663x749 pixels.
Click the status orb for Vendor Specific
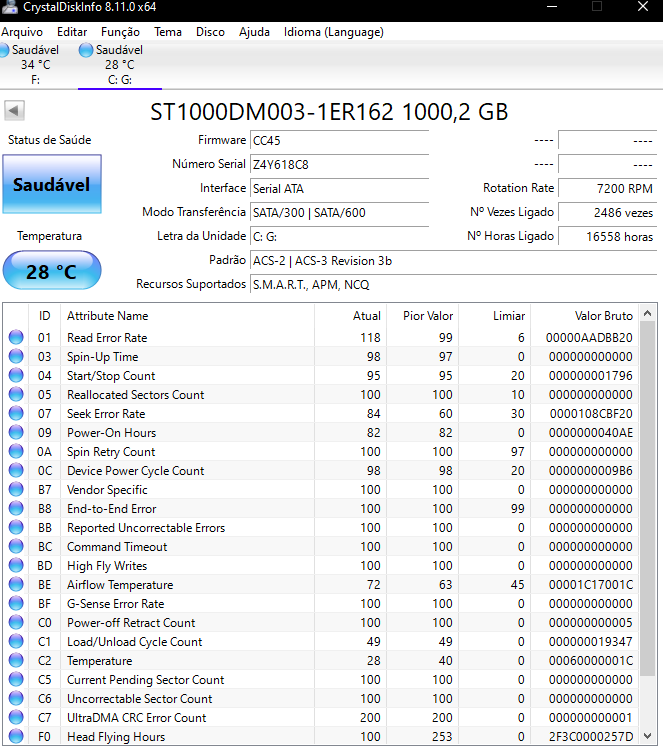(16, 490)
